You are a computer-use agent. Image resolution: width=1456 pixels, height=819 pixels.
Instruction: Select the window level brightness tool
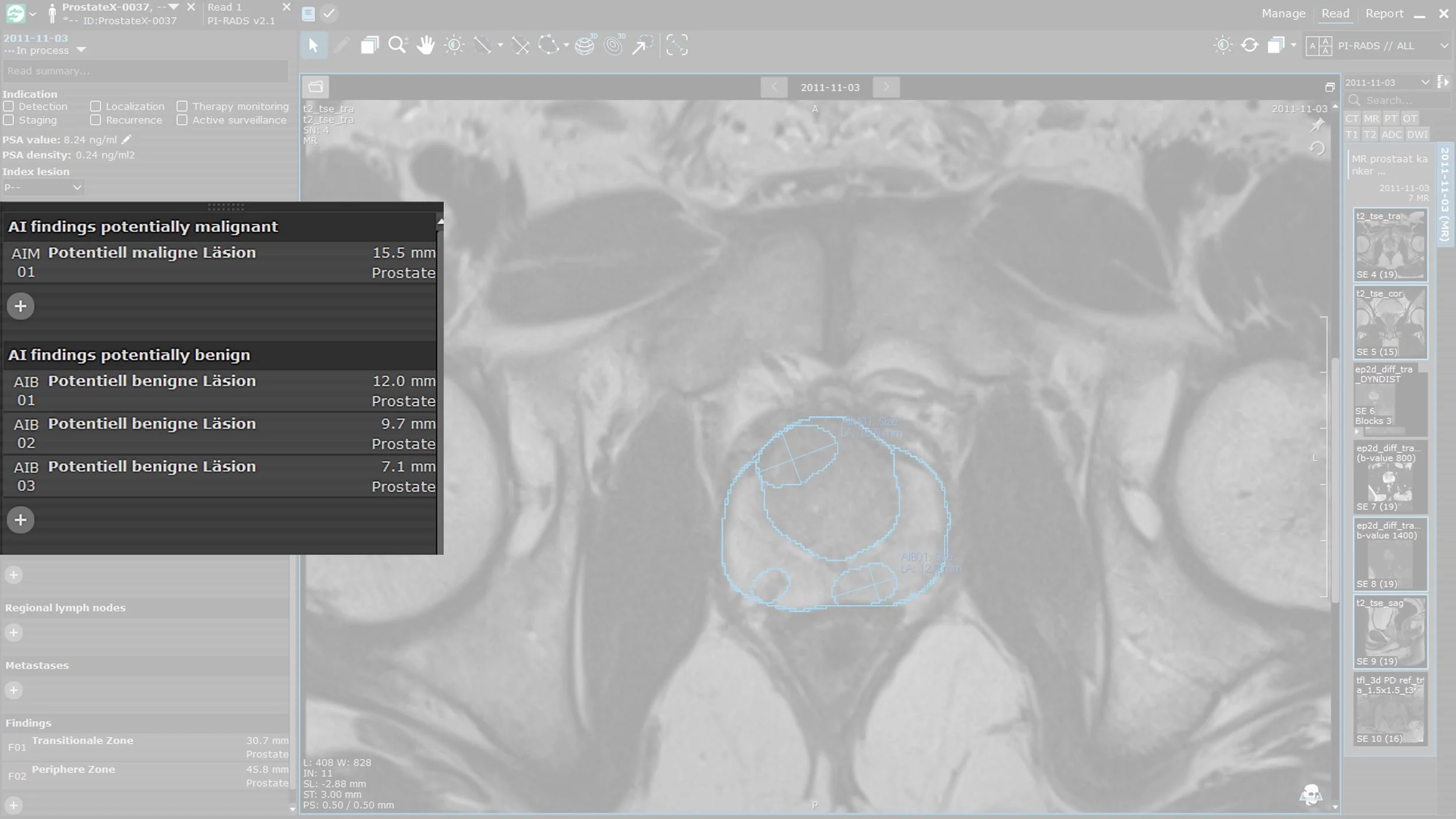[x=454, y=45]
